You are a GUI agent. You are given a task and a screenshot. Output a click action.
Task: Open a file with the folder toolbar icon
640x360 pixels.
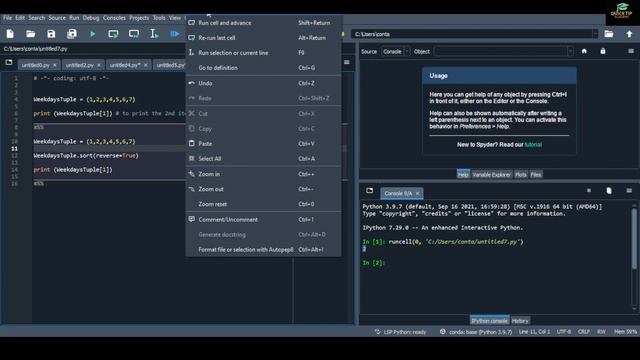coord(31,34)
